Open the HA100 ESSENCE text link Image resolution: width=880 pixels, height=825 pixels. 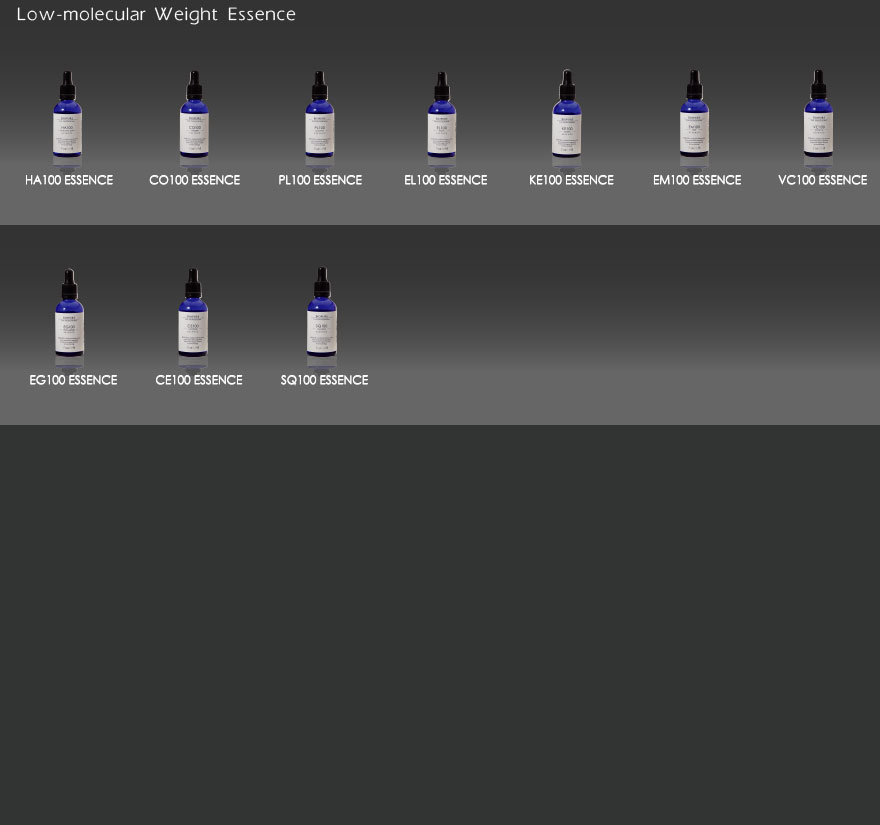[x=69, y=181]
